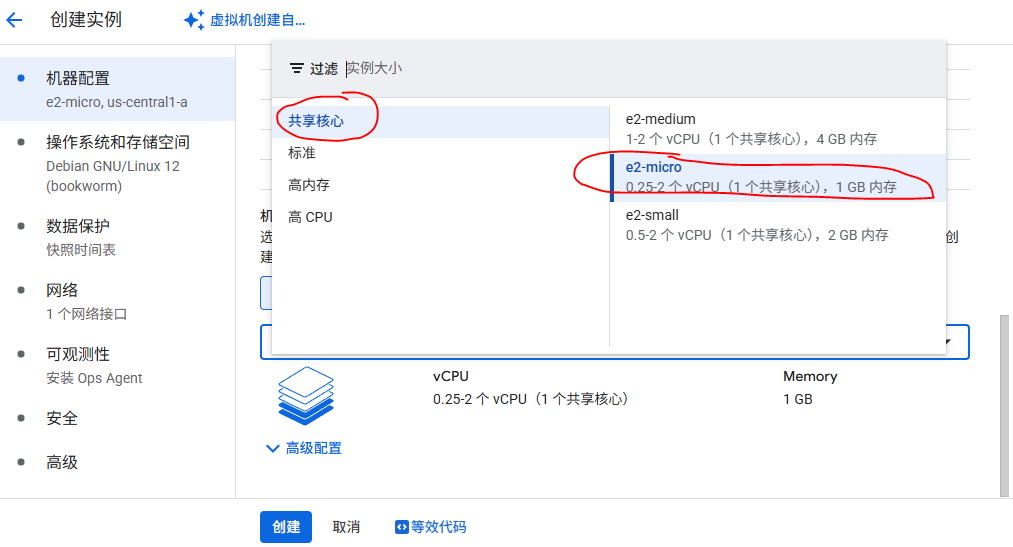Click the e2-micro, us-central1-a subtitle

[117, 102]
